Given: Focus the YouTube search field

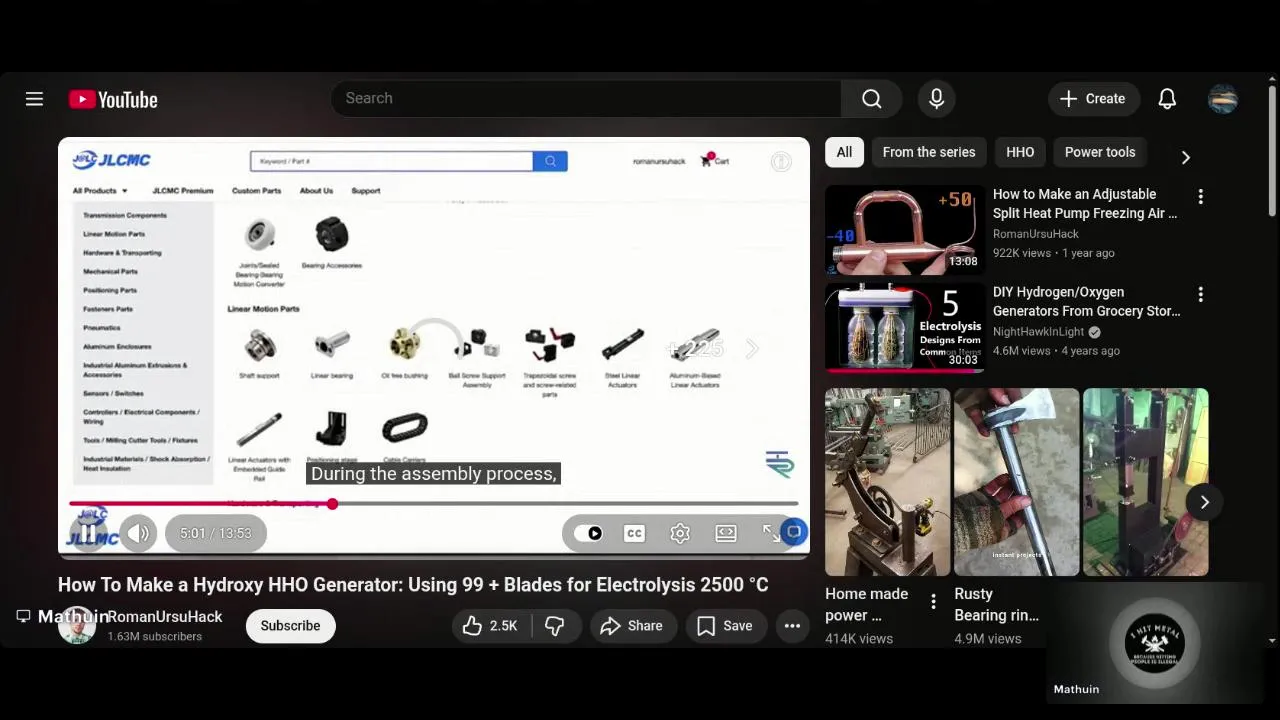Looking at the screenshot, I should 585,98.
